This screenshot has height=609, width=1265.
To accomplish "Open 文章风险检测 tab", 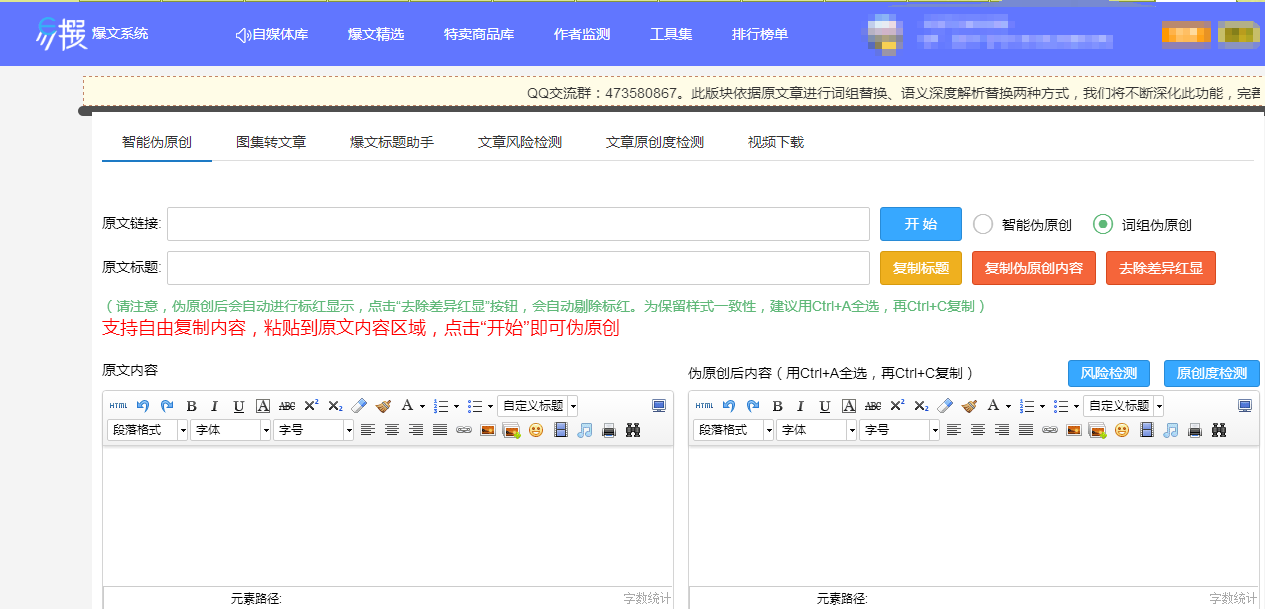I will click(520, 143).
